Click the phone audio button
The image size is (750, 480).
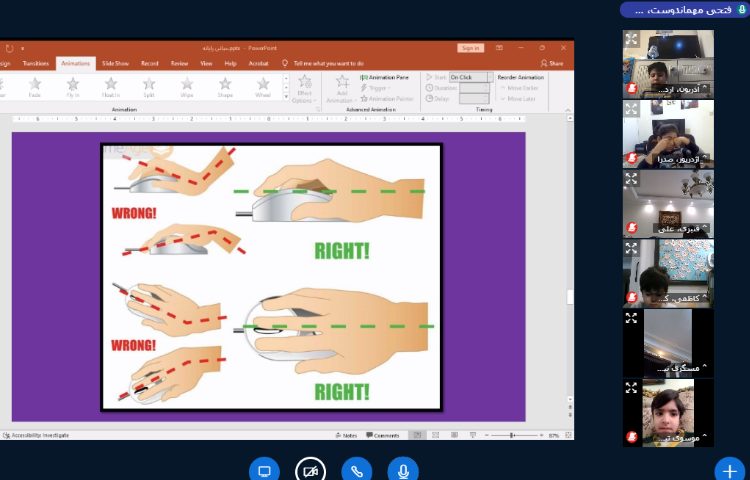(357, 470)
